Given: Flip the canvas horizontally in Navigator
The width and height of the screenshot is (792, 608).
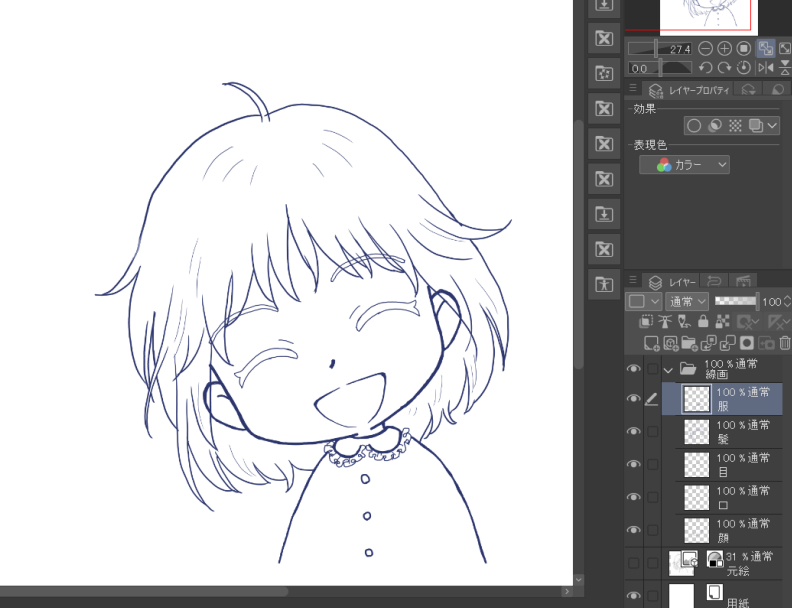Looking at the screenshot, I should [x=765, y=67].
